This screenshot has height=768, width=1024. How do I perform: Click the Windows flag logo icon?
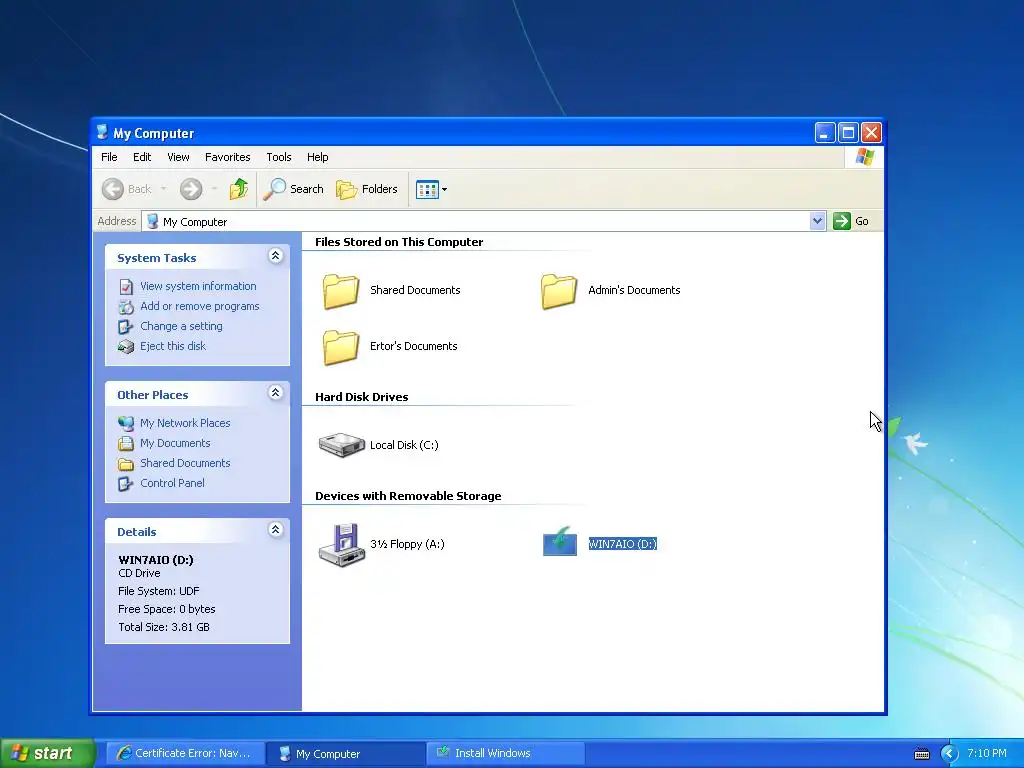865,157
